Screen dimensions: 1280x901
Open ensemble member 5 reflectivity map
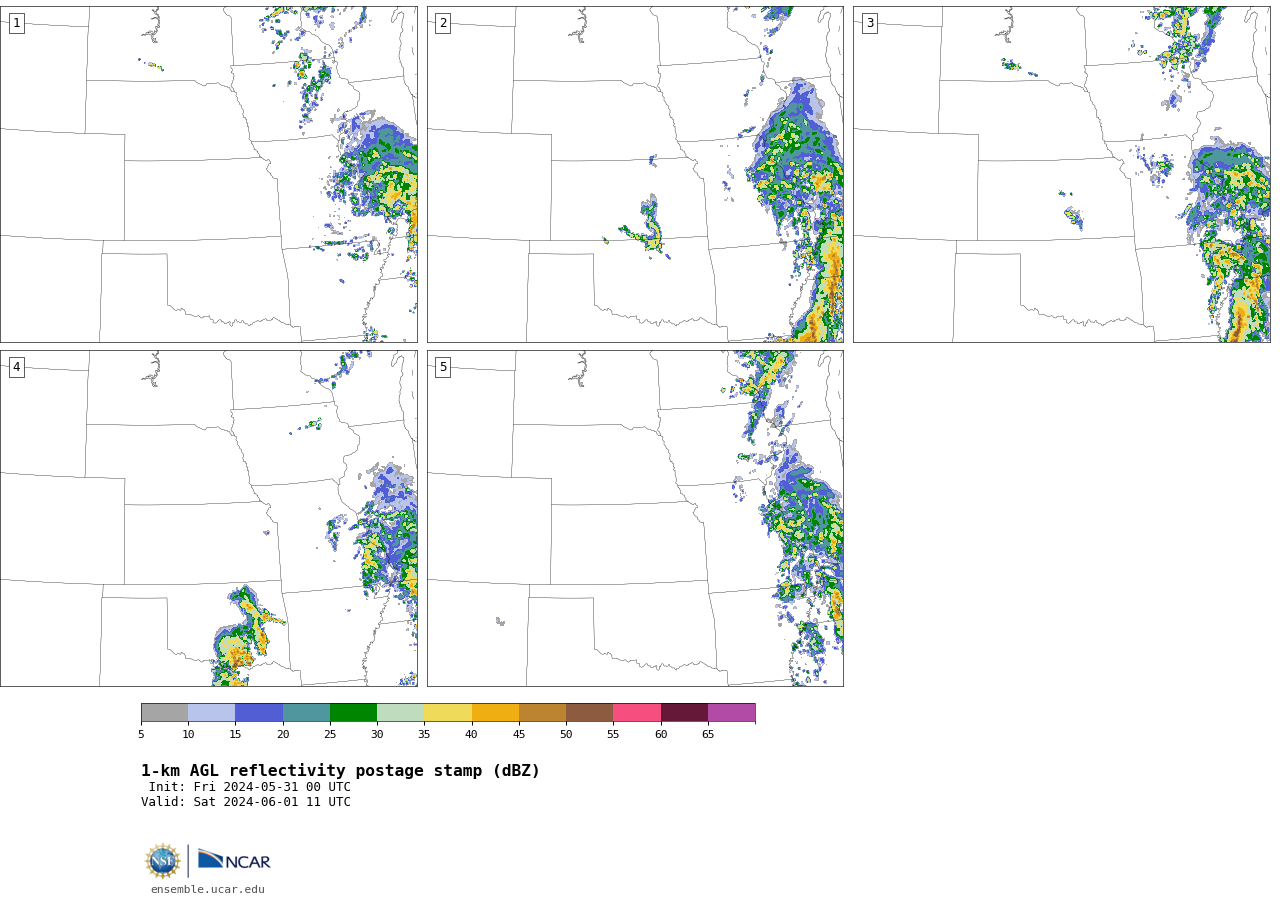pyautogui.click(x=635, y=518)
